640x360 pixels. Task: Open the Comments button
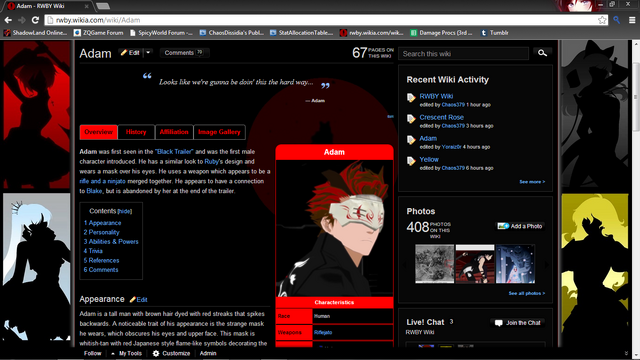pyautogui.click(x=184, y=53)
